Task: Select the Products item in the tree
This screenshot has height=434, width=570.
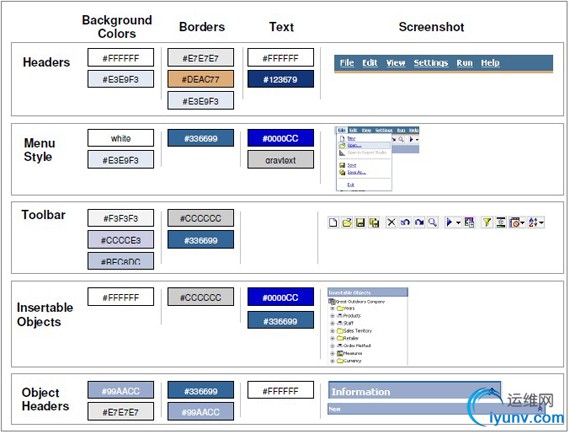Action: click(352, 316)
